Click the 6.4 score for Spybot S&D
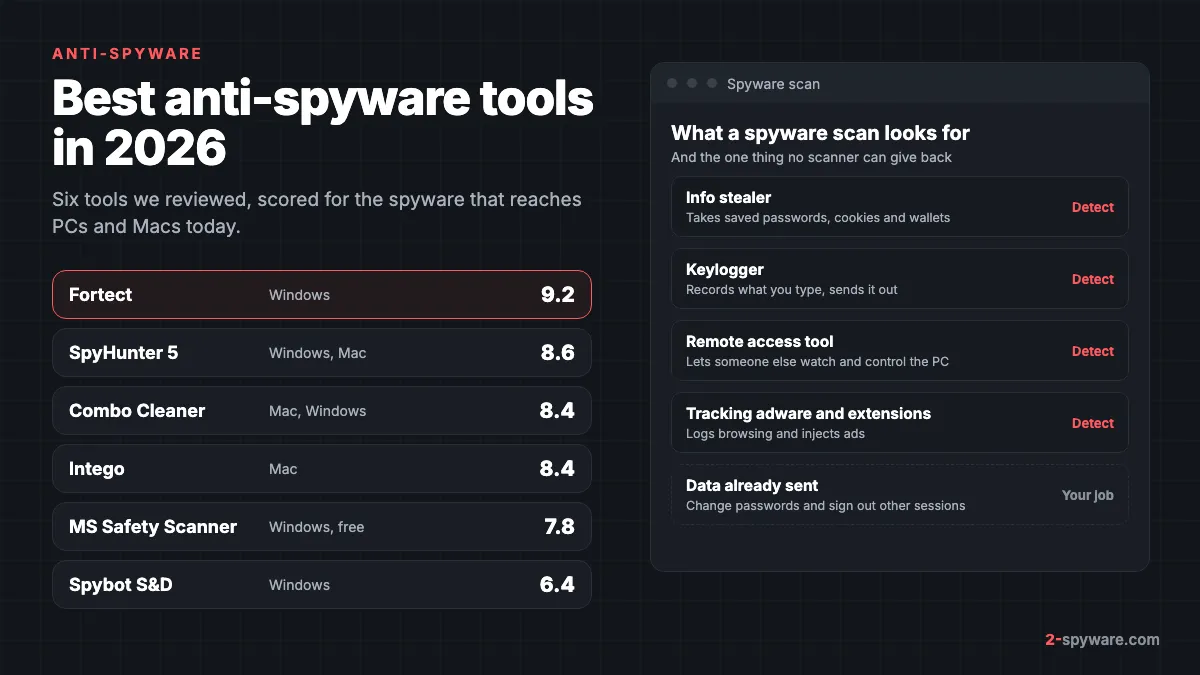The width and height of the screenshot is (1200, 675). pos(557,585)
